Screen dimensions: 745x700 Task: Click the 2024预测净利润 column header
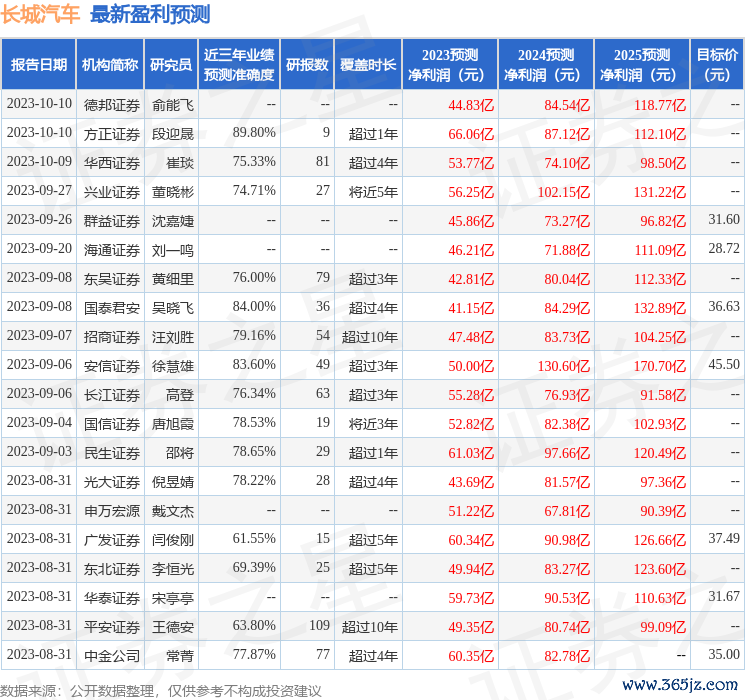click(546, 65)
